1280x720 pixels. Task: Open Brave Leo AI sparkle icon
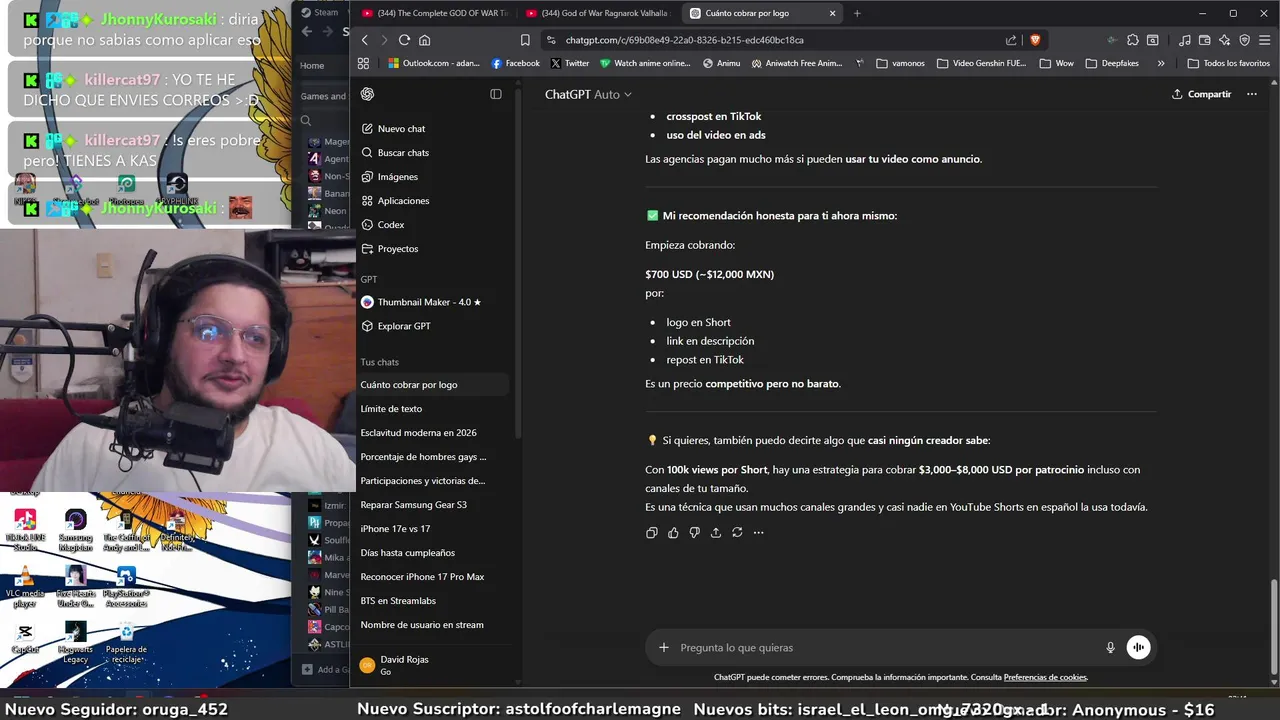pyautogui.click(x=1225, y=40)
